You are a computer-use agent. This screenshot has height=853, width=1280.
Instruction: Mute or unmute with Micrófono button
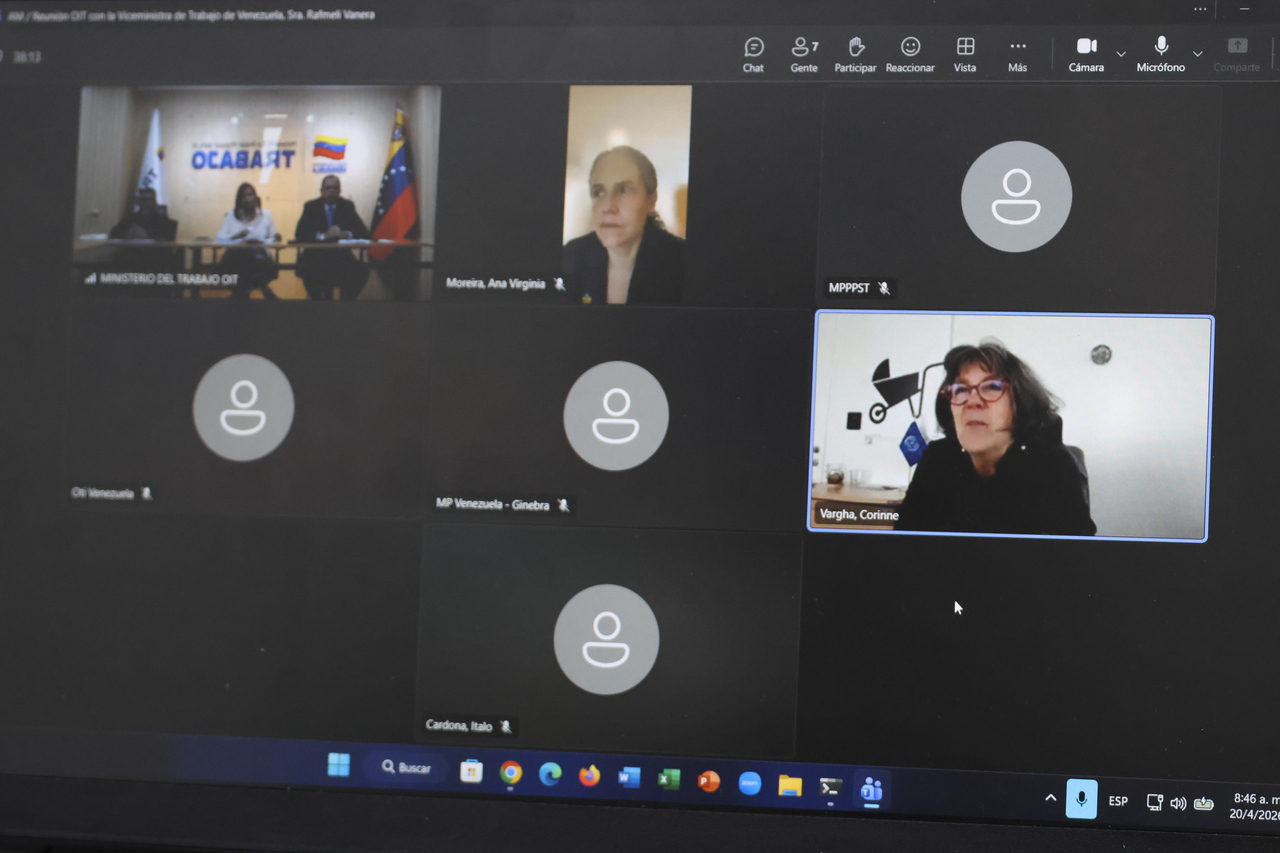(1161, 54)
